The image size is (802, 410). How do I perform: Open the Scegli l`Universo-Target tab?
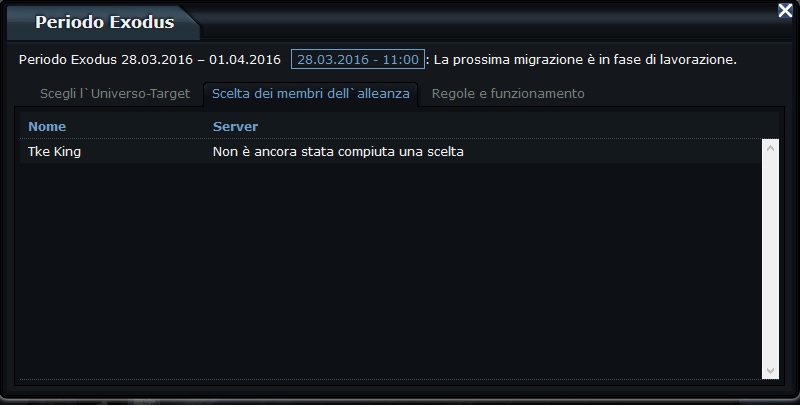click(115, 94)
